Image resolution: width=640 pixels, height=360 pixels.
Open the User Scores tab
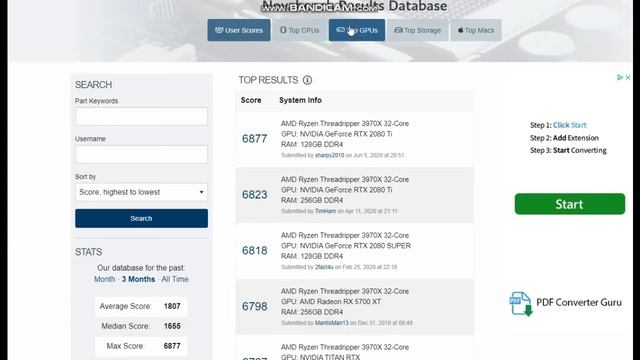coord(239,30)
